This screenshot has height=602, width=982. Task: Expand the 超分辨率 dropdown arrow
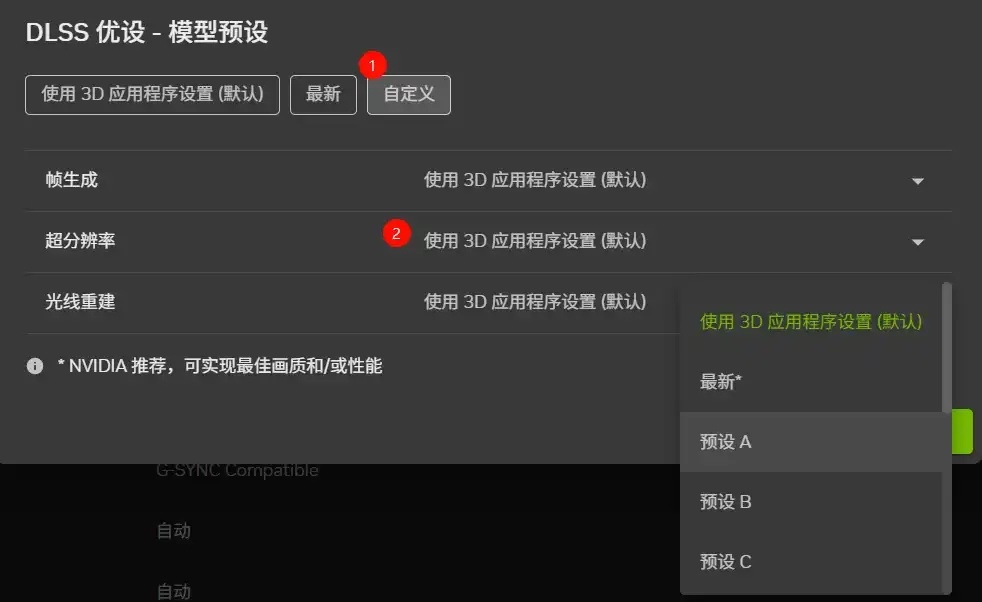[917, 242]
